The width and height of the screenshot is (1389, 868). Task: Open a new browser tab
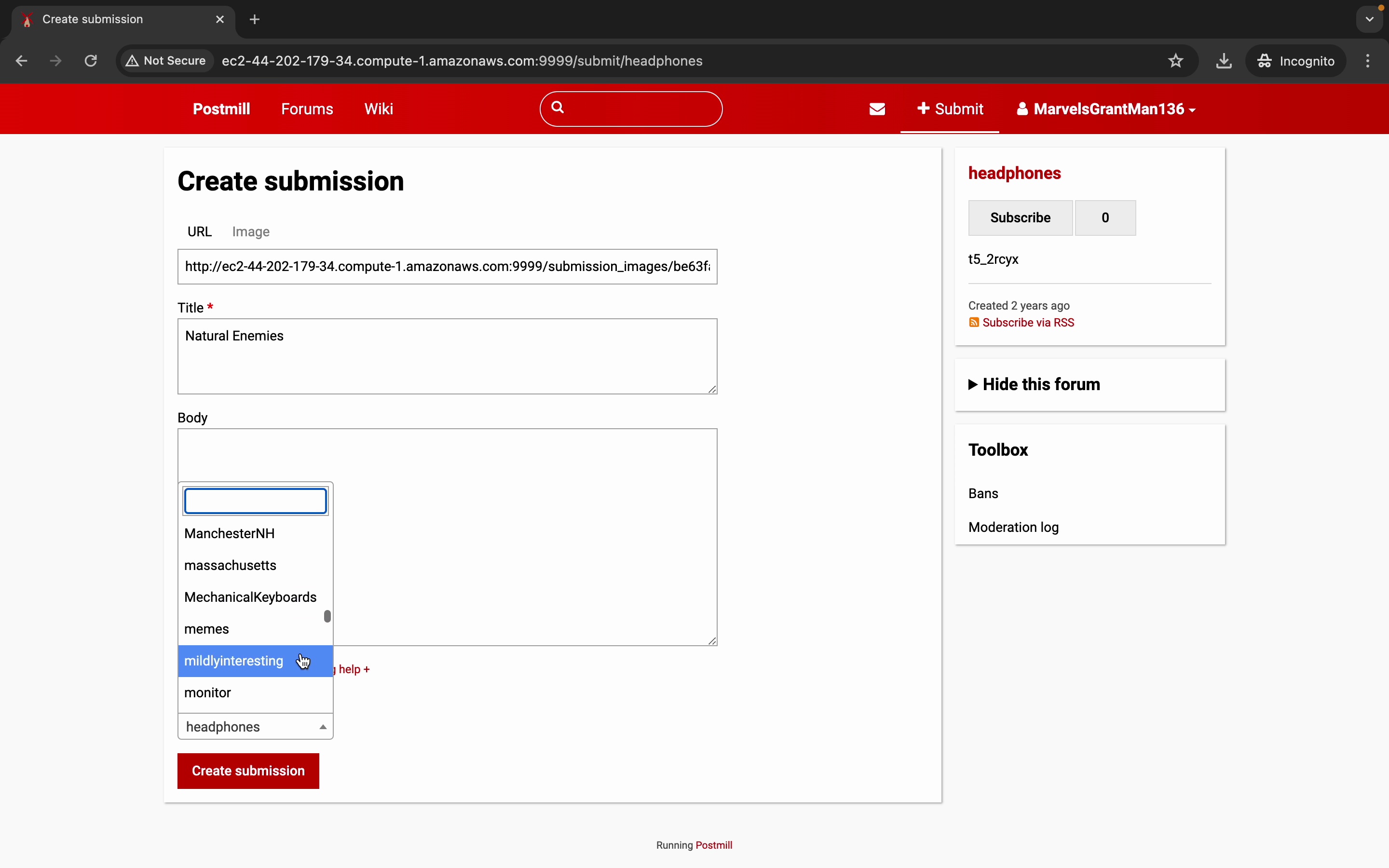255,19
